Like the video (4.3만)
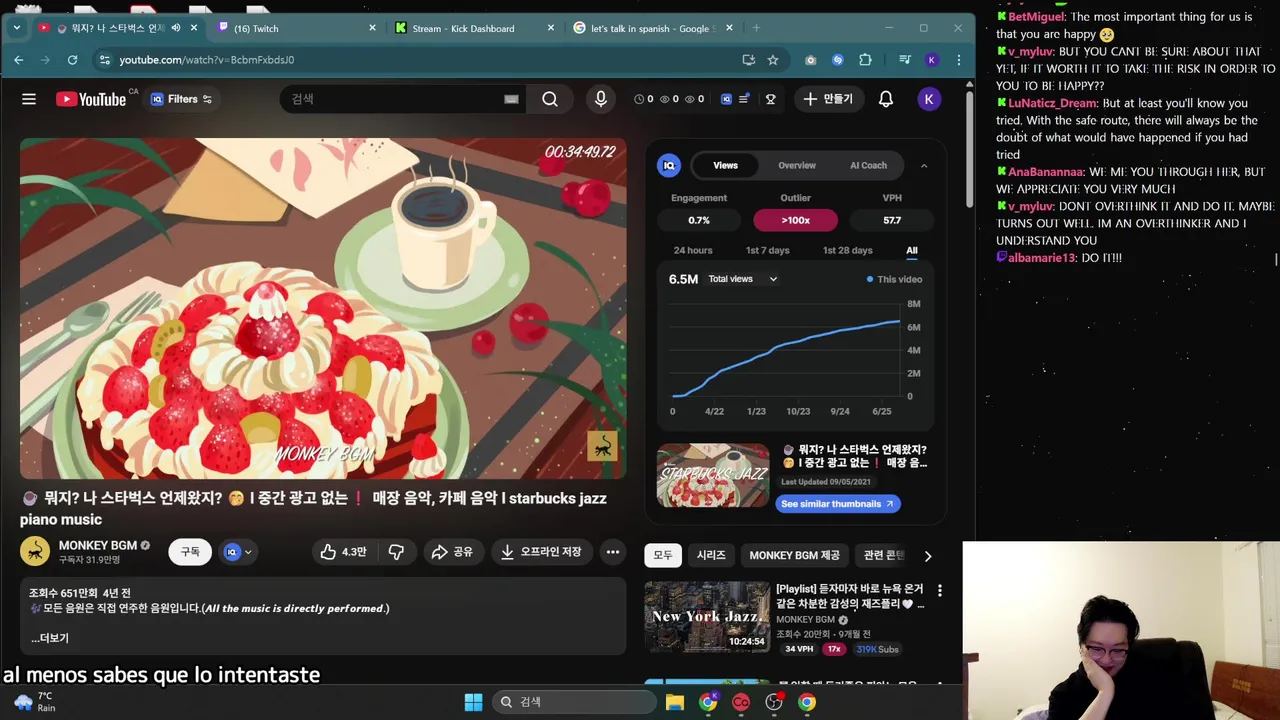1280x720 pixels. pyautogui.click(x=343, y=552)
